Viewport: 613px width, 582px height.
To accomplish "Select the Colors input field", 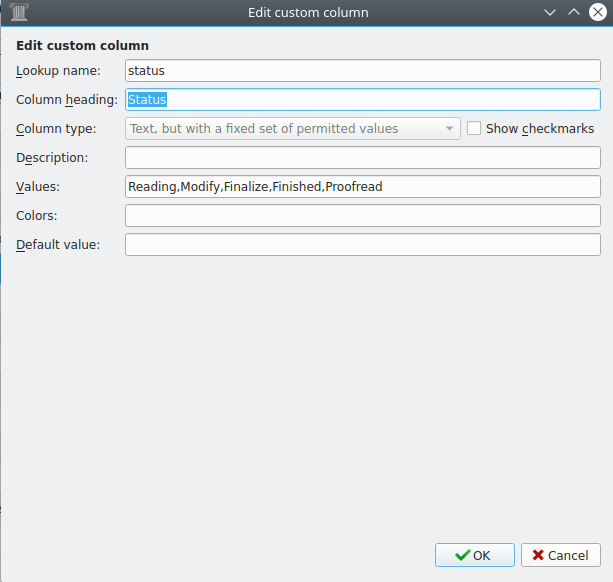I will click(x=362, y=216).
